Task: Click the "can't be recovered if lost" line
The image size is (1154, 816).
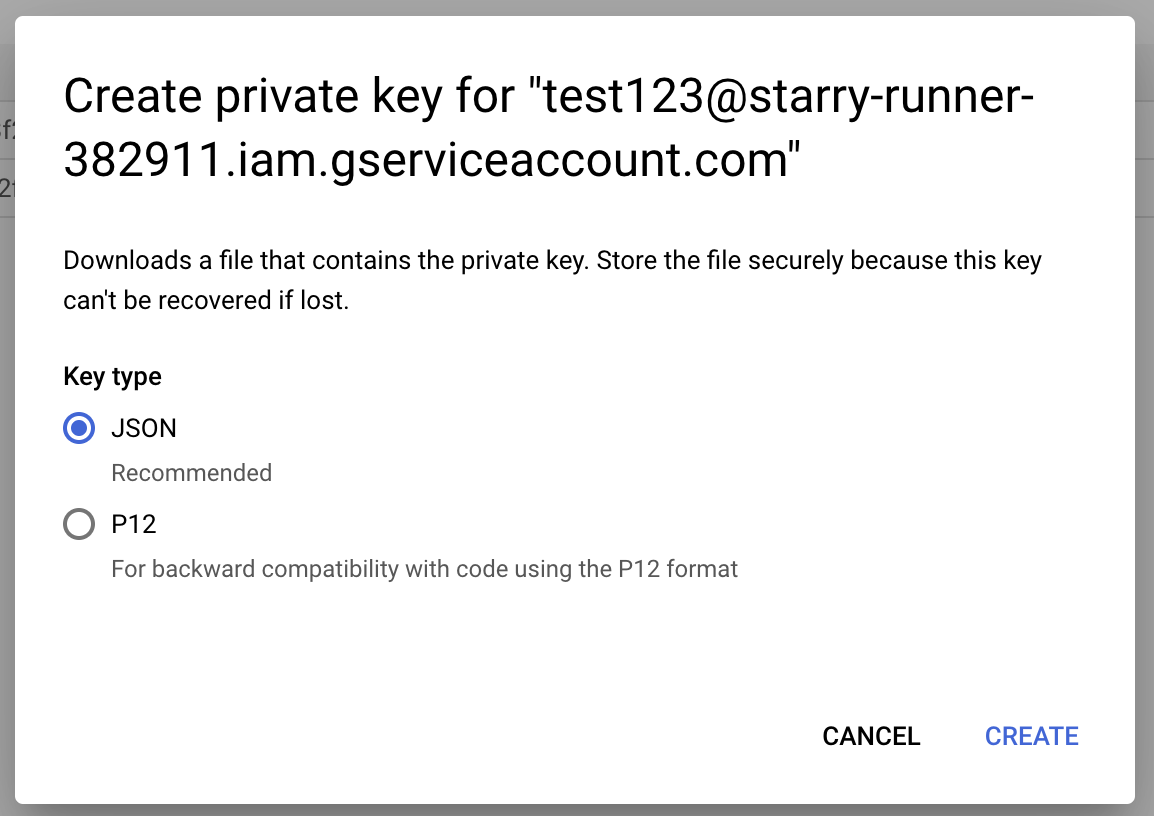Action: pyautogui.click(x=206, y=300)
